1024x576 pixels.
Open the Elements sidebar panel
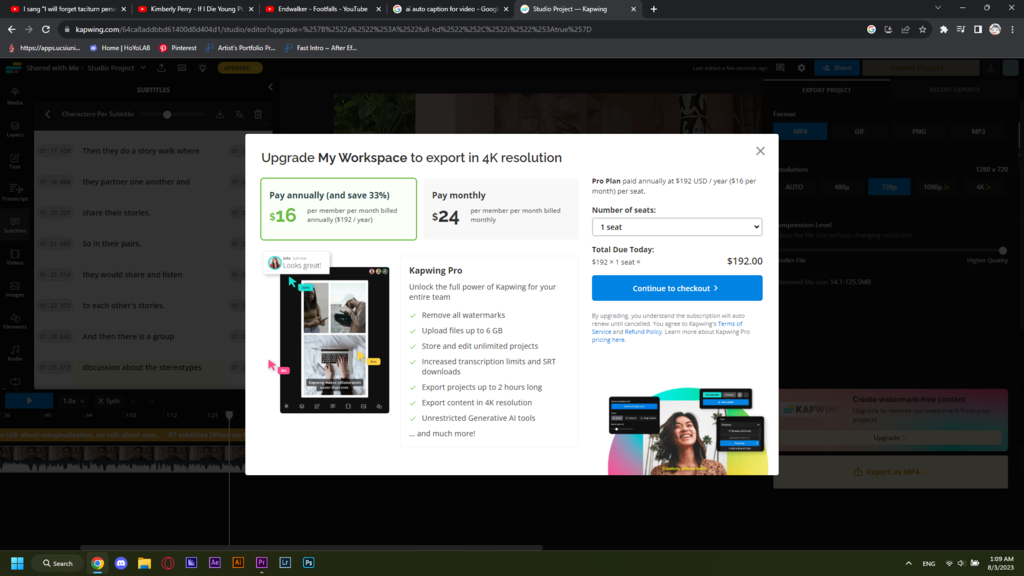click(x=14, y=321)
